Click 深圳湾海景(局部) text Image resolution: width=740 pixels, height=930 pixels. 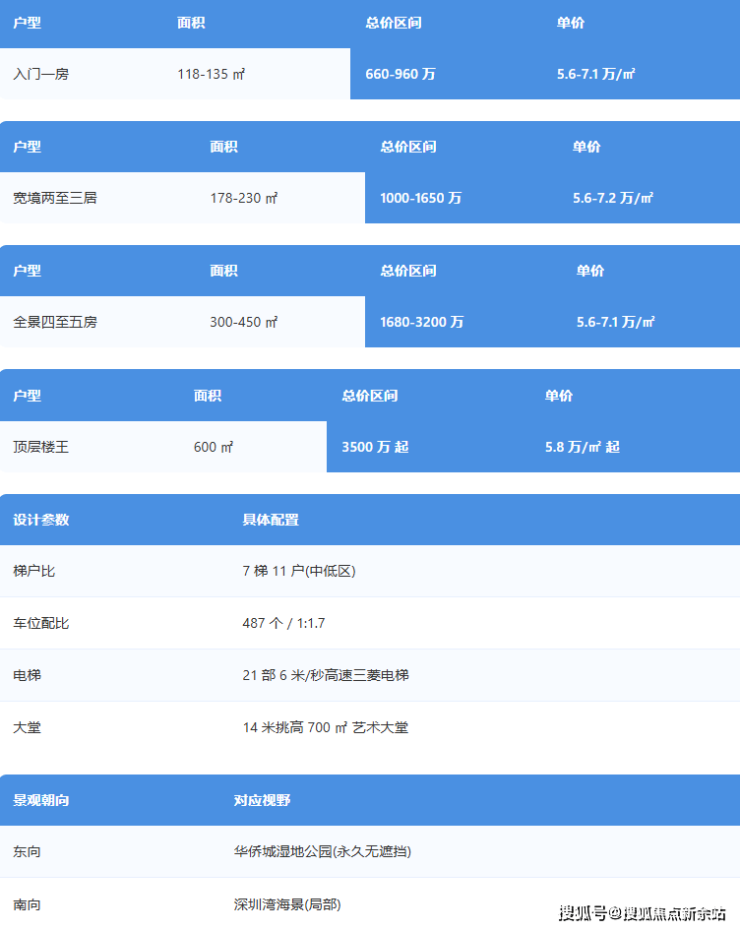(288, 904)
